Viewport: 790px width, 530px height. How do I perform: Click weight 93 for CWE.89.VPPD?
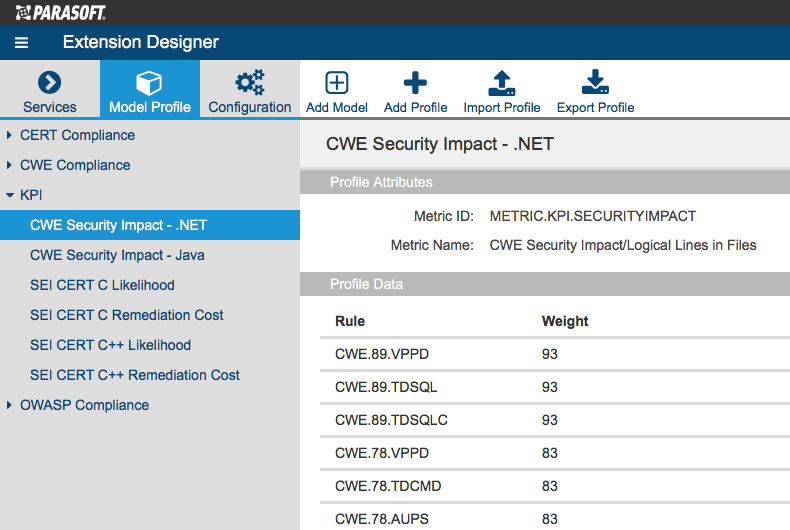coord(550,354)
